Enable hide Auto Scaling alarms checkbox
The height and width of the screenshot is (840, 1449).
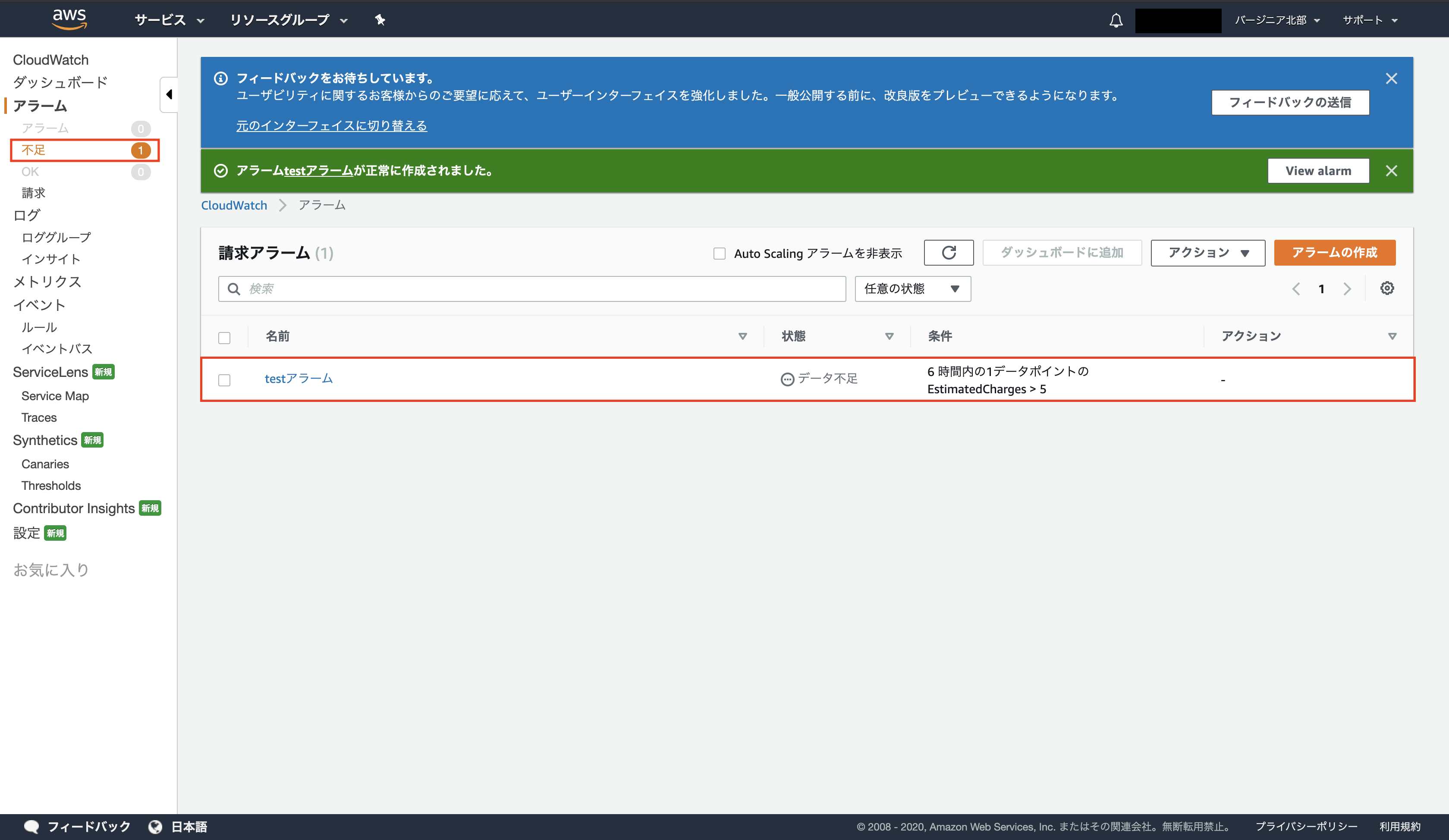(719, 254)
